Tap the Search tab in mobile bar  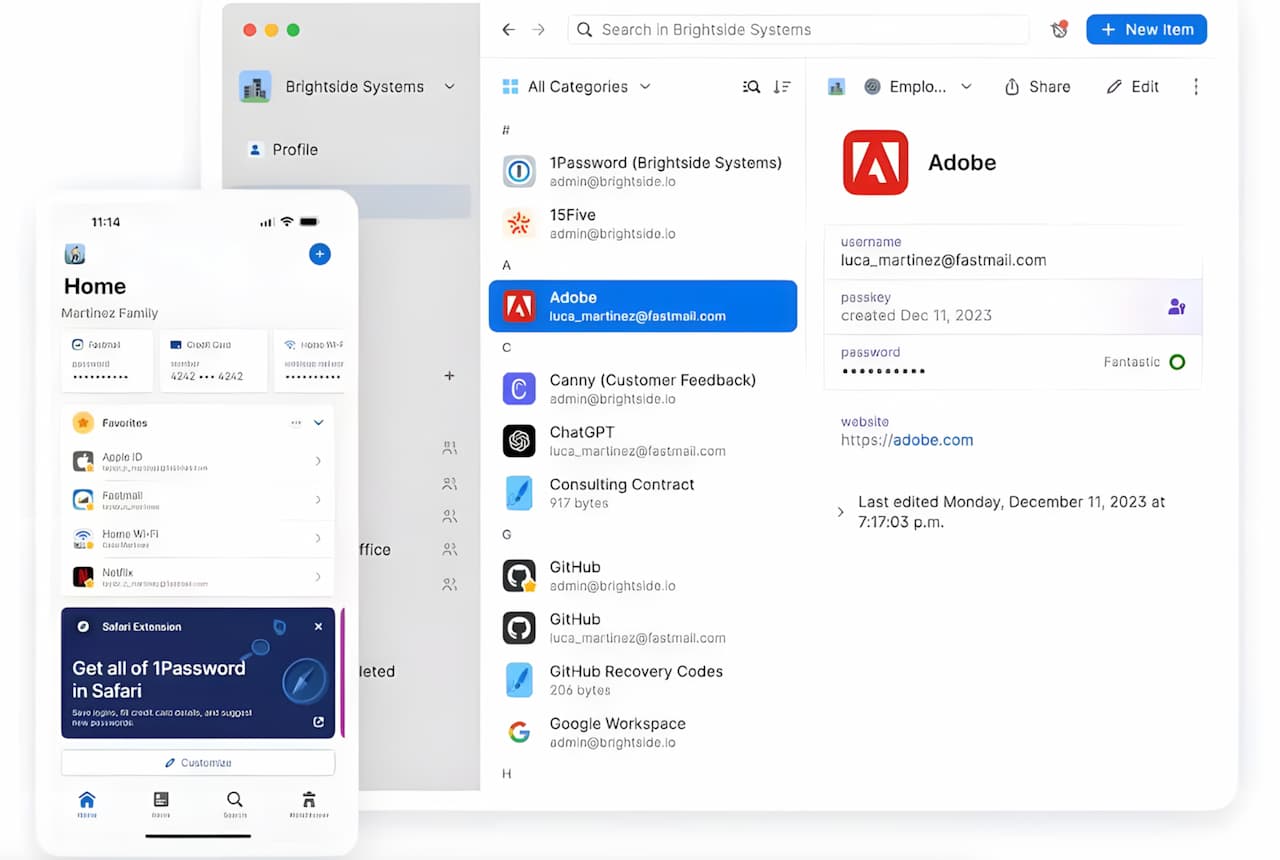coord(234,803)
